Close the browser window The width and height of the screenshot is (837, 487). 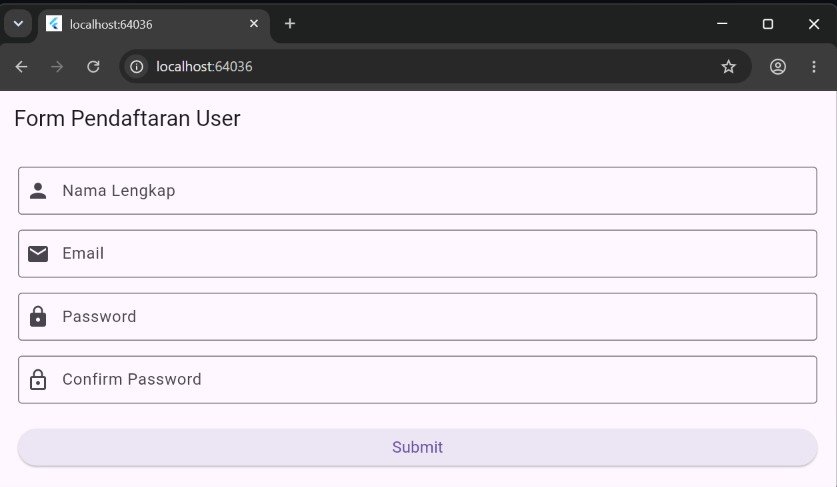point(814,23)
